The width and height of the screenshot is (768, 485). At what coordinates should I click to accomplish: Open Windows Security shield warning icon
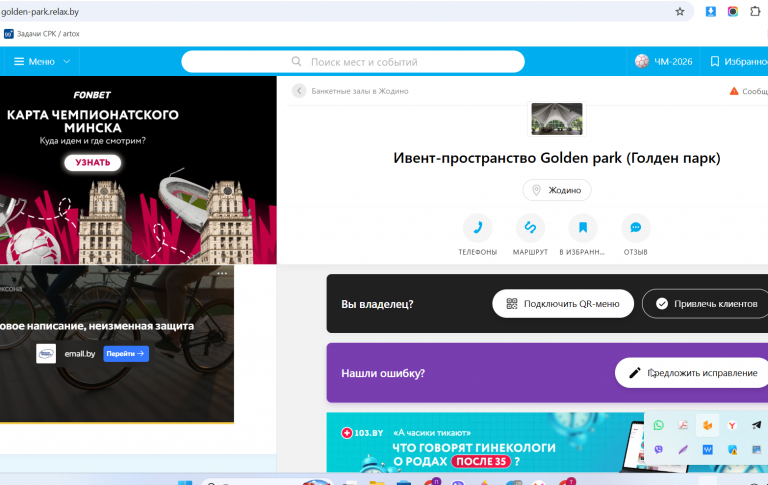[x=732, y=449]
